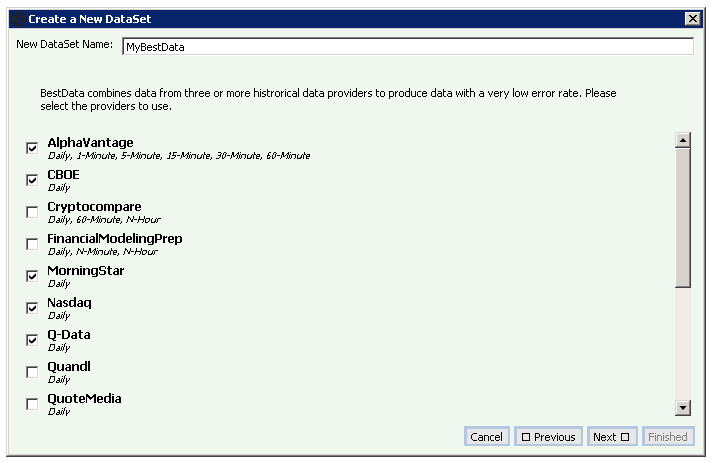
Task: Enable the Cryptocompare provider checkbox
Action: [x=32, y=212]
